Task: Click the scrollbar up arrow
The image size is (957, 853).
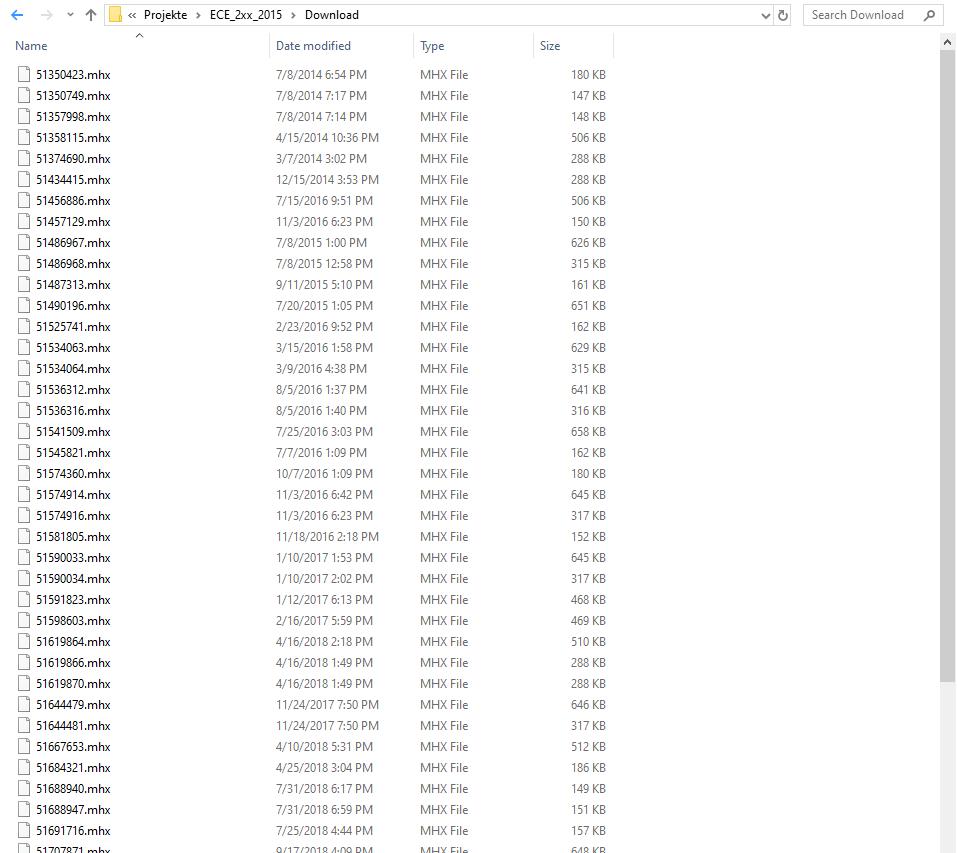Action: pyautogui.click(x=947, y=42)
